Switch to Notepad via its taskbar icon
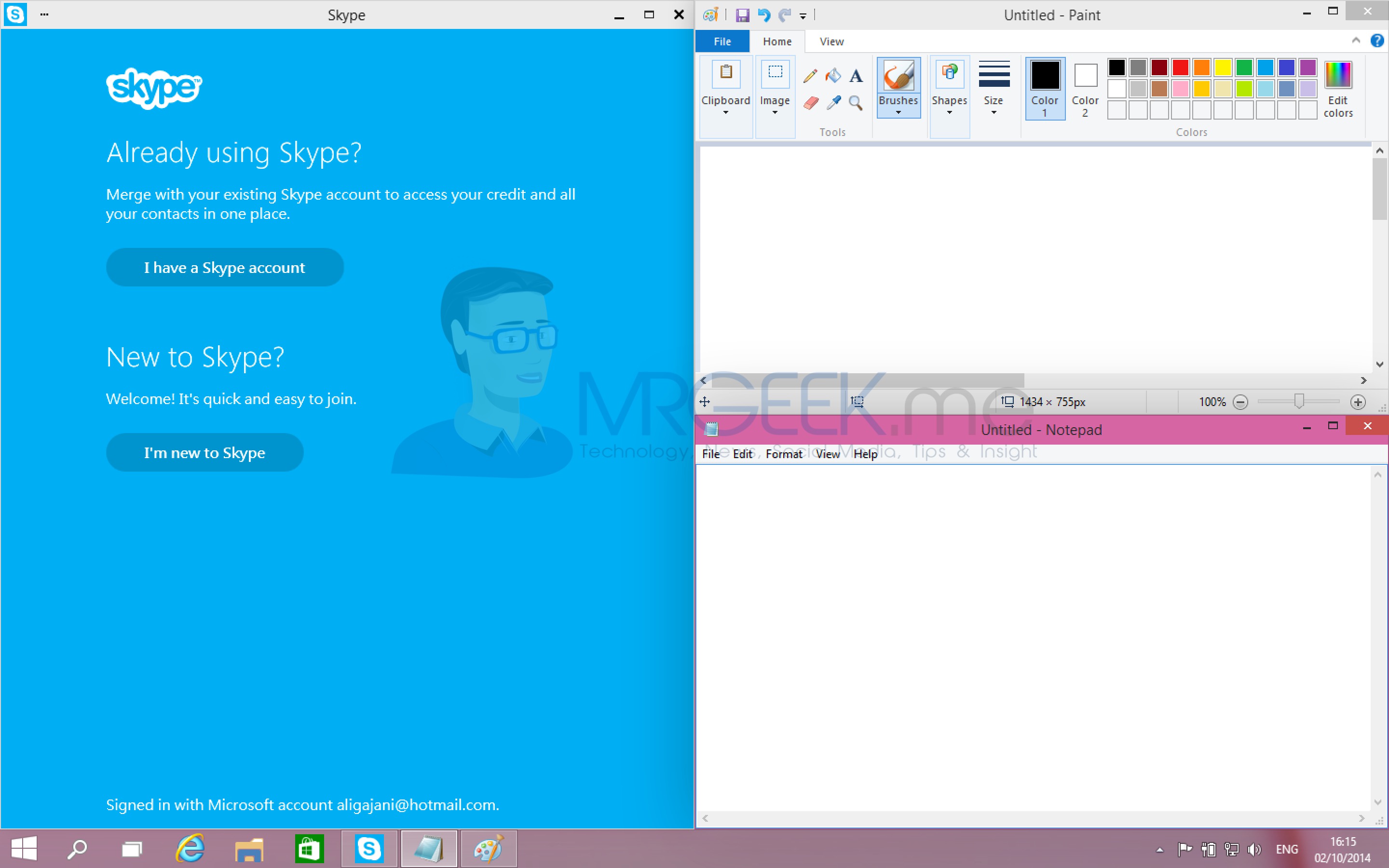This screenshot has width=1389, height=868. click(x=429, y=849)
